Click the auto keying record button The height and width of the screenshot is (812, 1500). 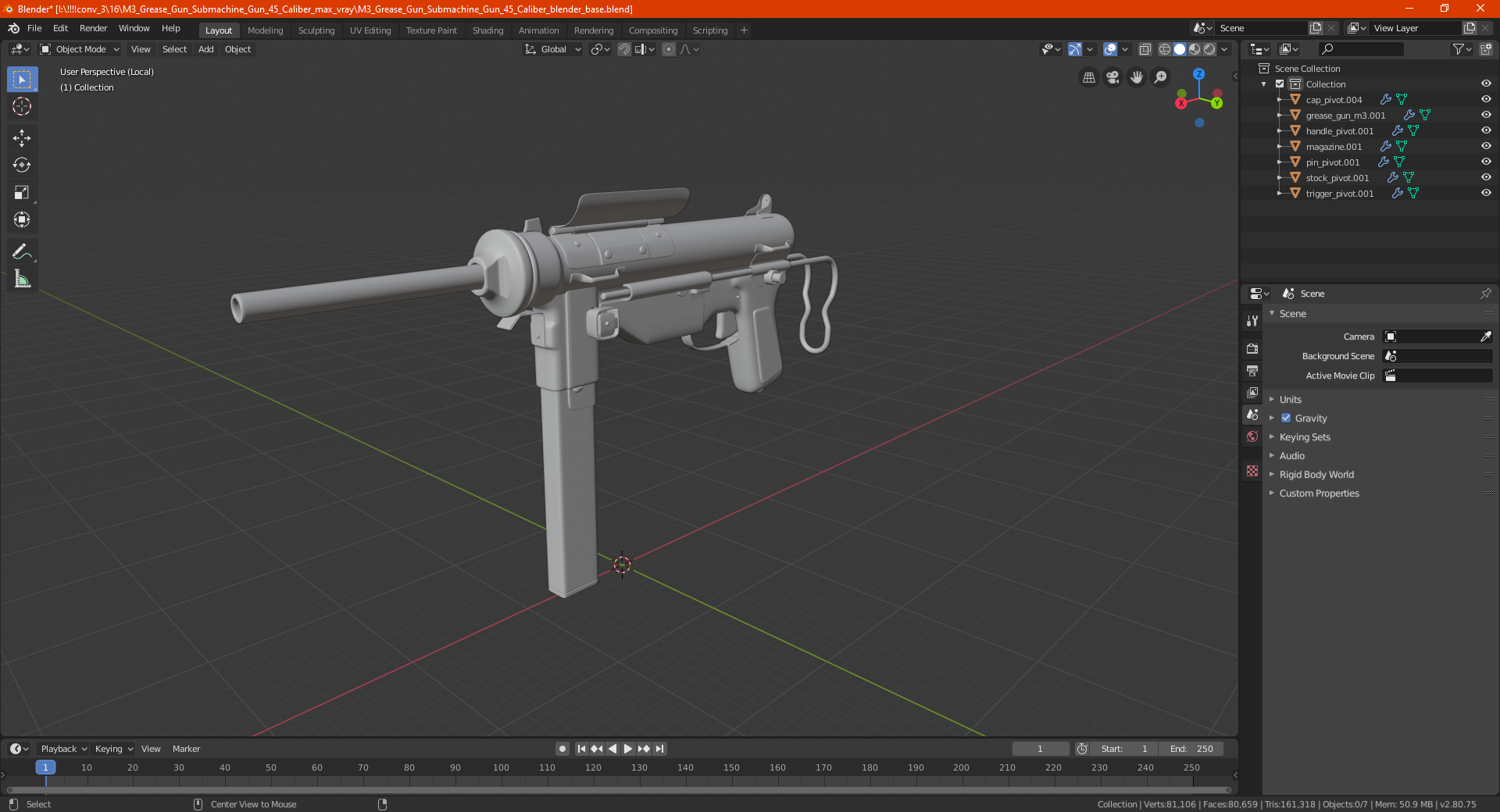point(562,749)
